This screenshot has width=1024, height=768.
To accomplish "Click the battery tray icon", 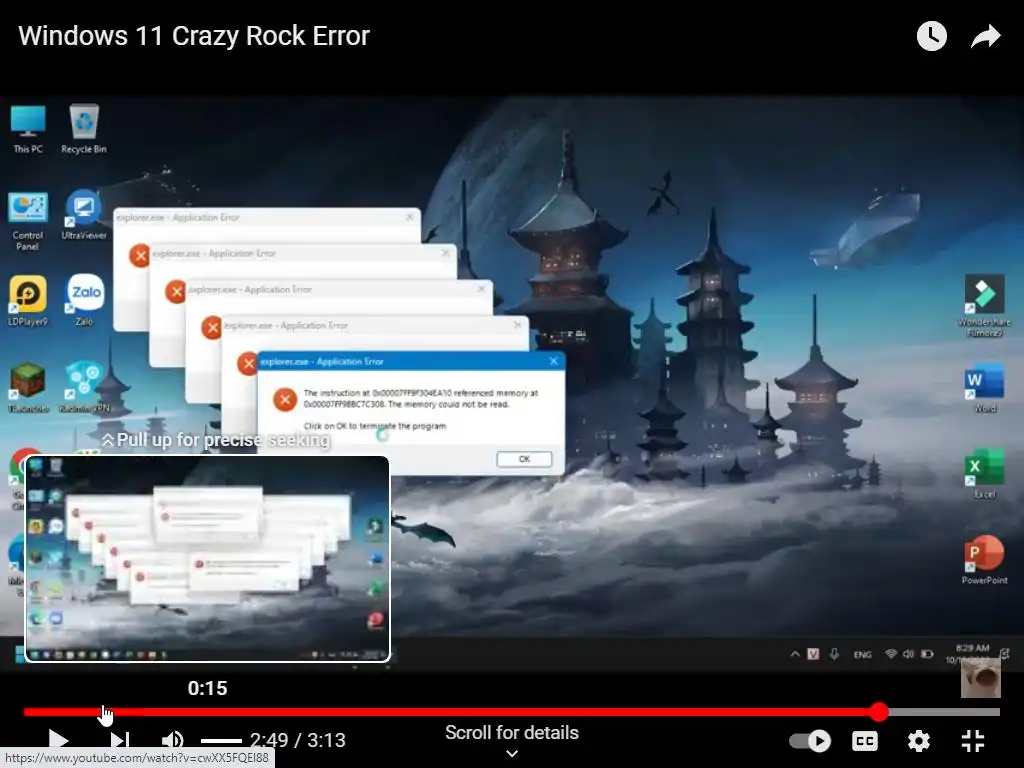I will [x=927, y=654].
